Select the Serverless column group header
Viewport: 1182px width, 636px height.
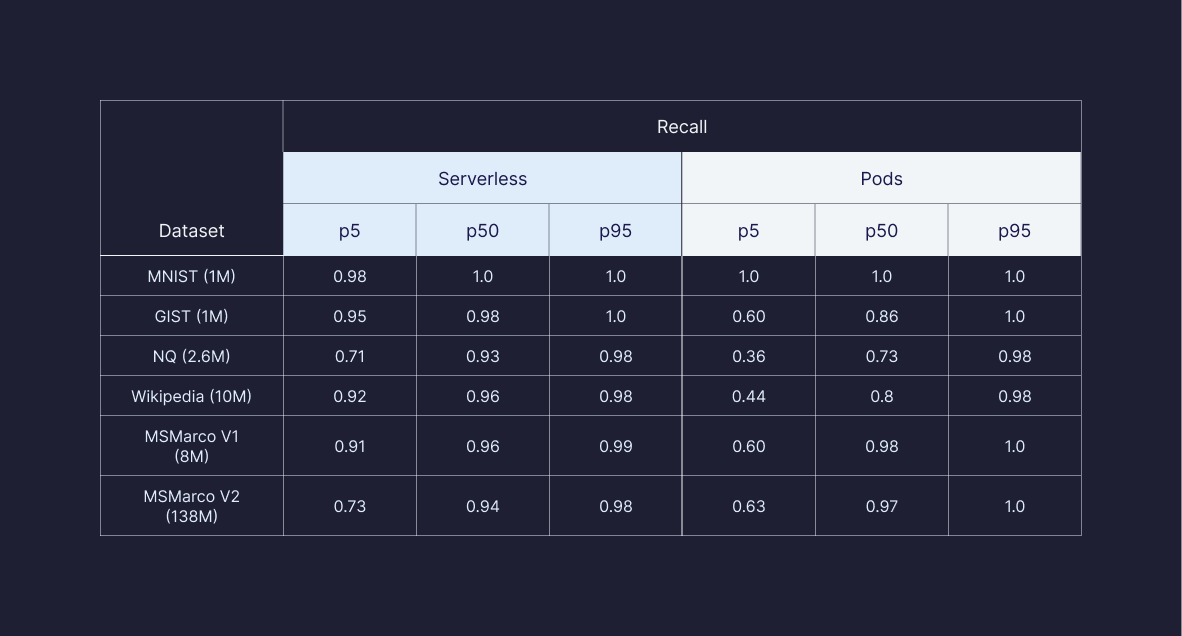point(482,179)
